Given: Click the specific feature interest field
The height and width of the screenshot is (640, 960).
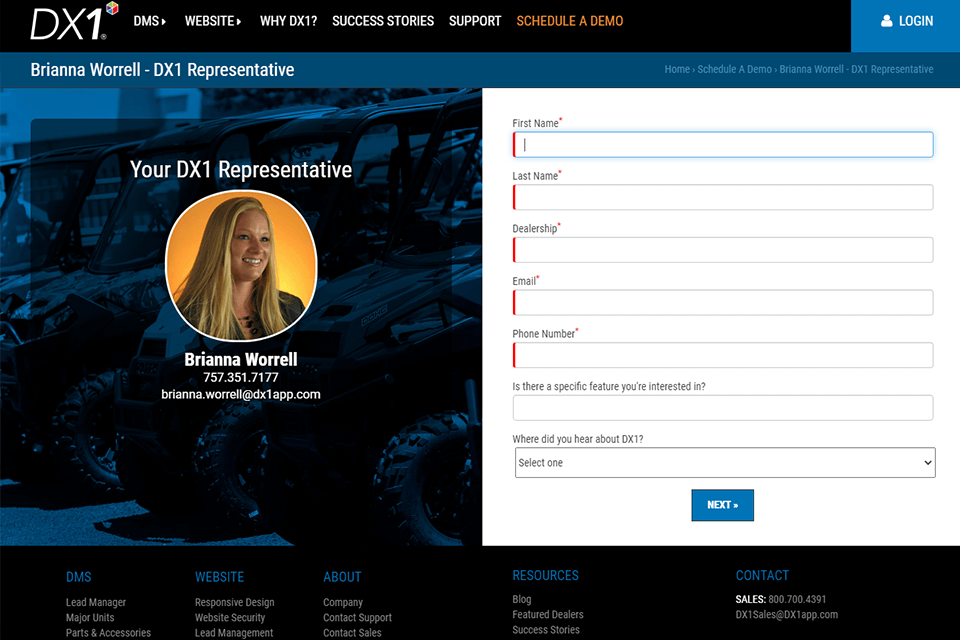Looking at the screenshot, I should click(722, 408).
